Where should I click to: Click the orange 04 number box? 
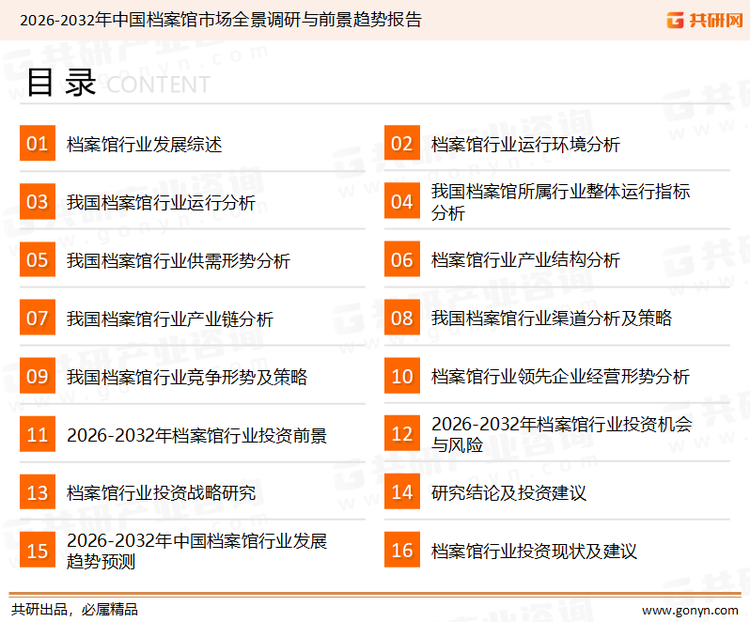point(402,201)
